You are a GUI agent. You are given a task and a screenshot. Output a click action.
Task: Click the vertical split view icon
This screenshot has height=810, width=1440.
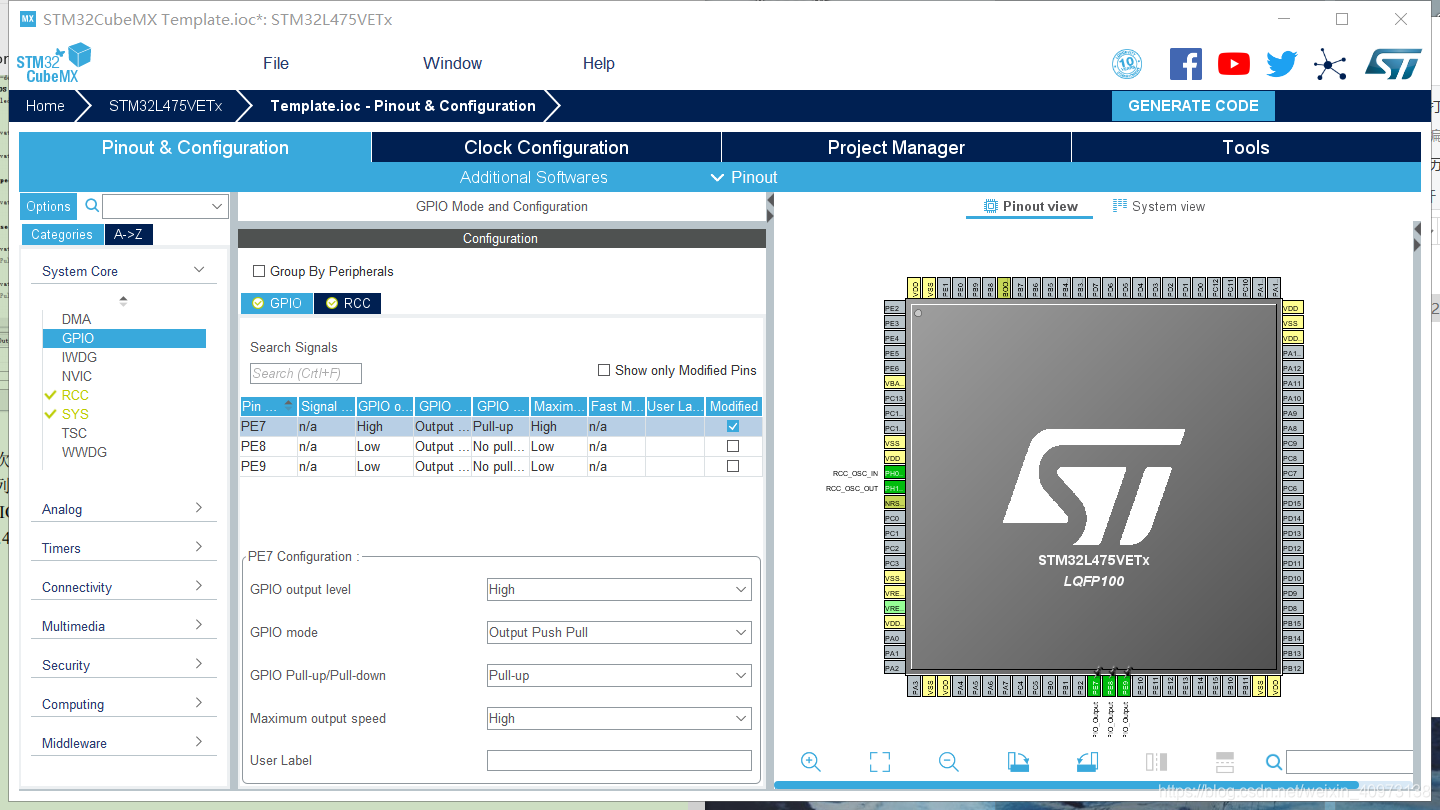(1157, 762)
